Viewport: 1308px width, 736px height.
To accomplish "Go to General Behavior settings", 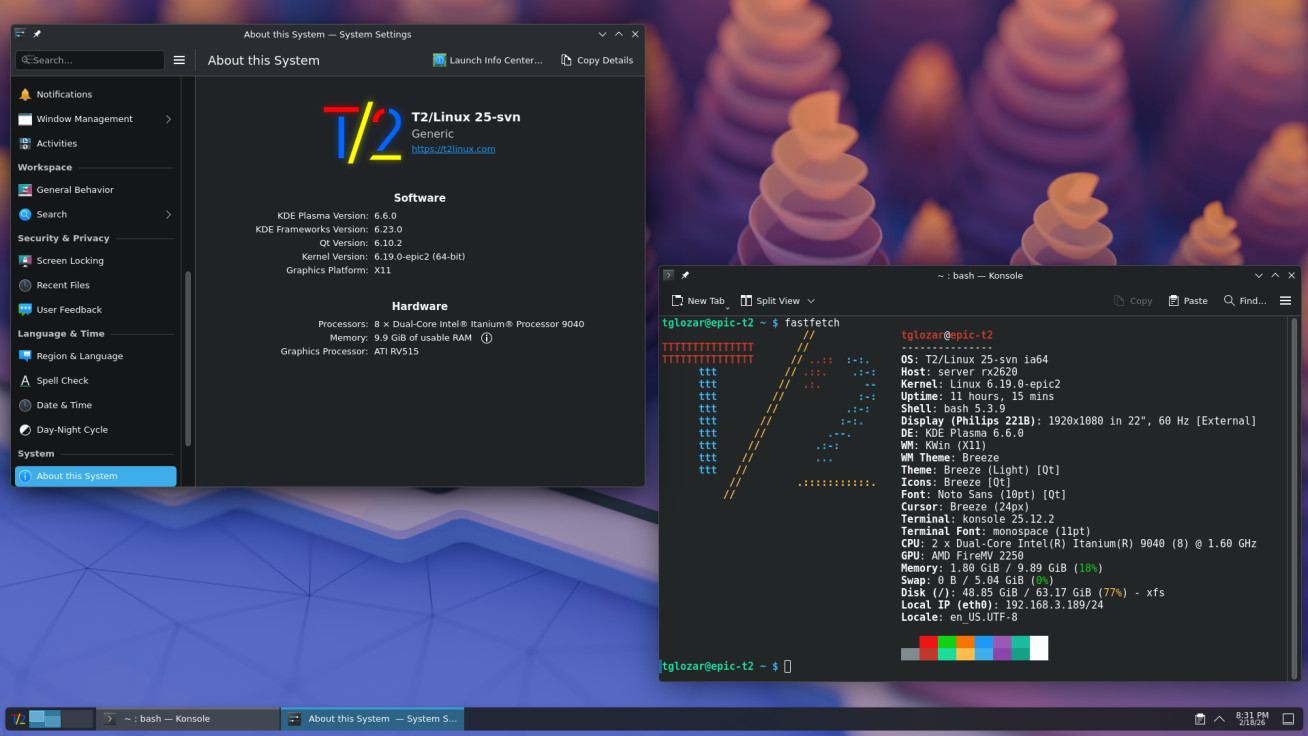I will [x=95, y=190].
